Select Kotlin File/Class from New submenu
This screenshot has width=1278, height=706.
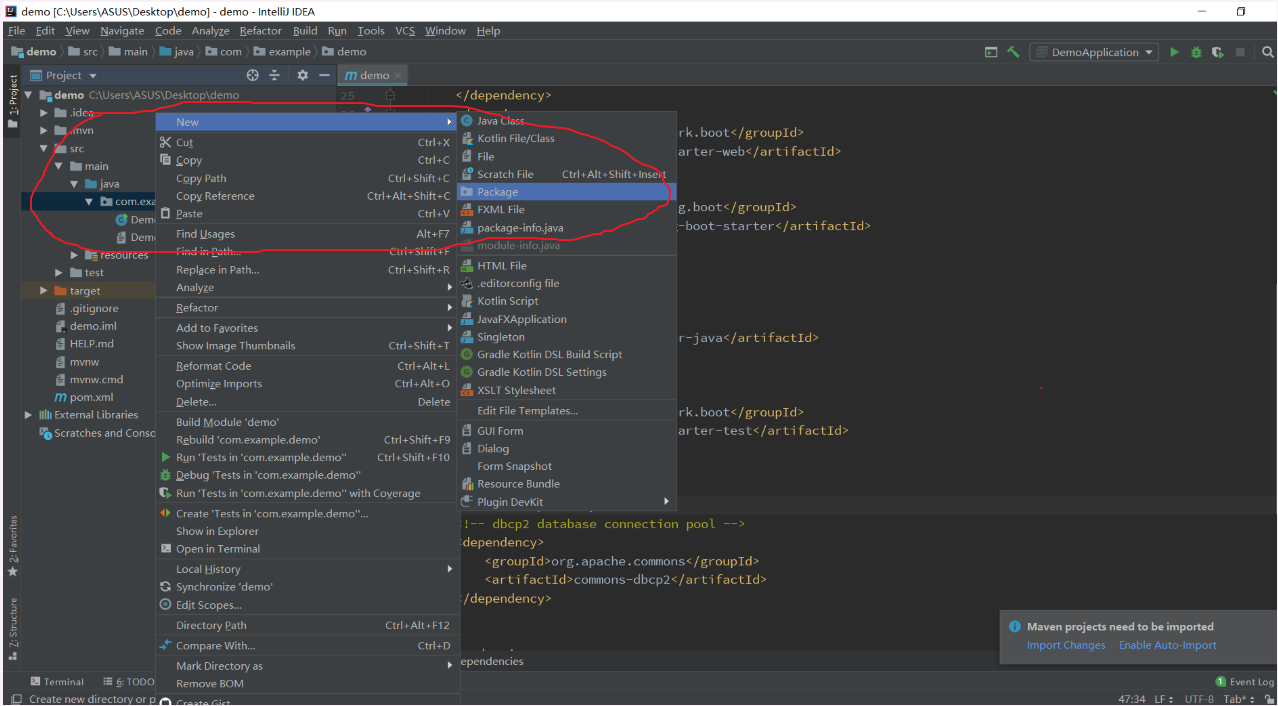[566, 138]
